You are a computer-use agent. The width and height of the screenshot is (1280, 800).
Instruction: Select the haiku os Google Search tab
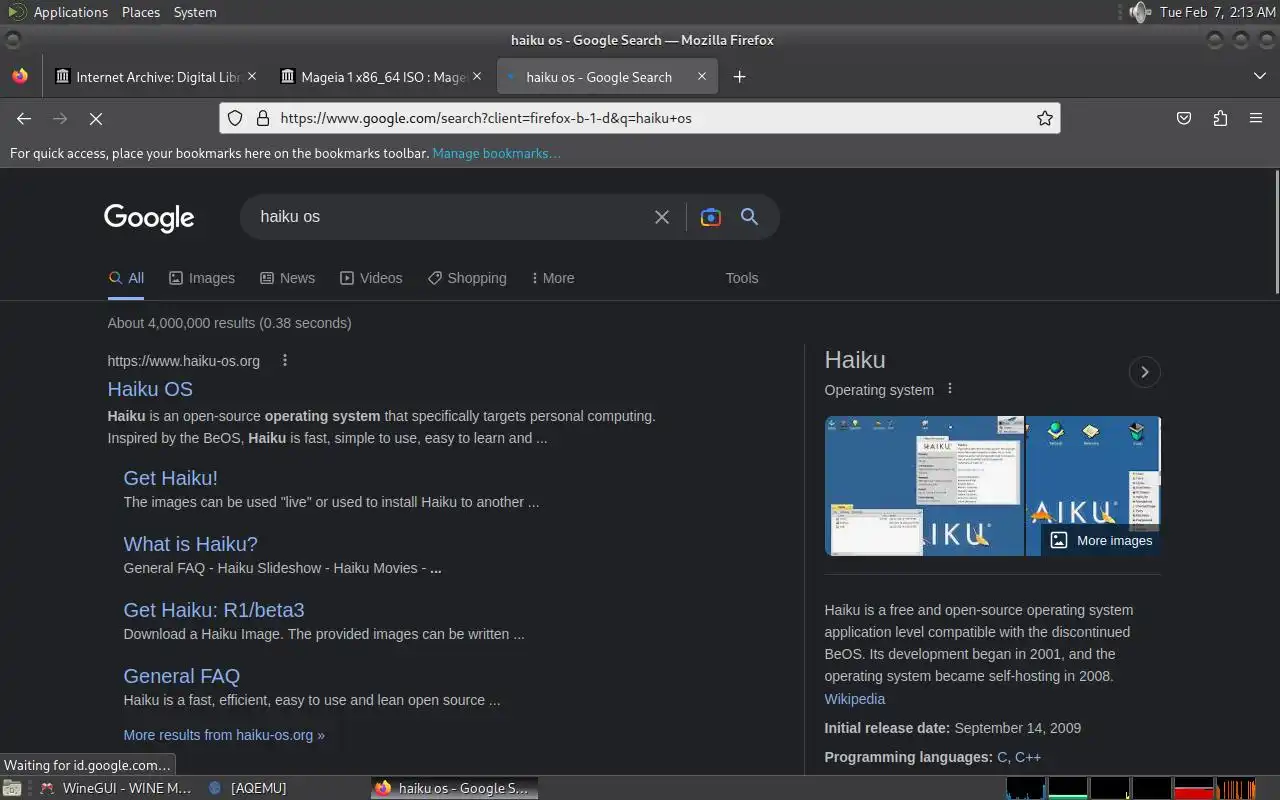pyautogui.click(x=607, y=77)
